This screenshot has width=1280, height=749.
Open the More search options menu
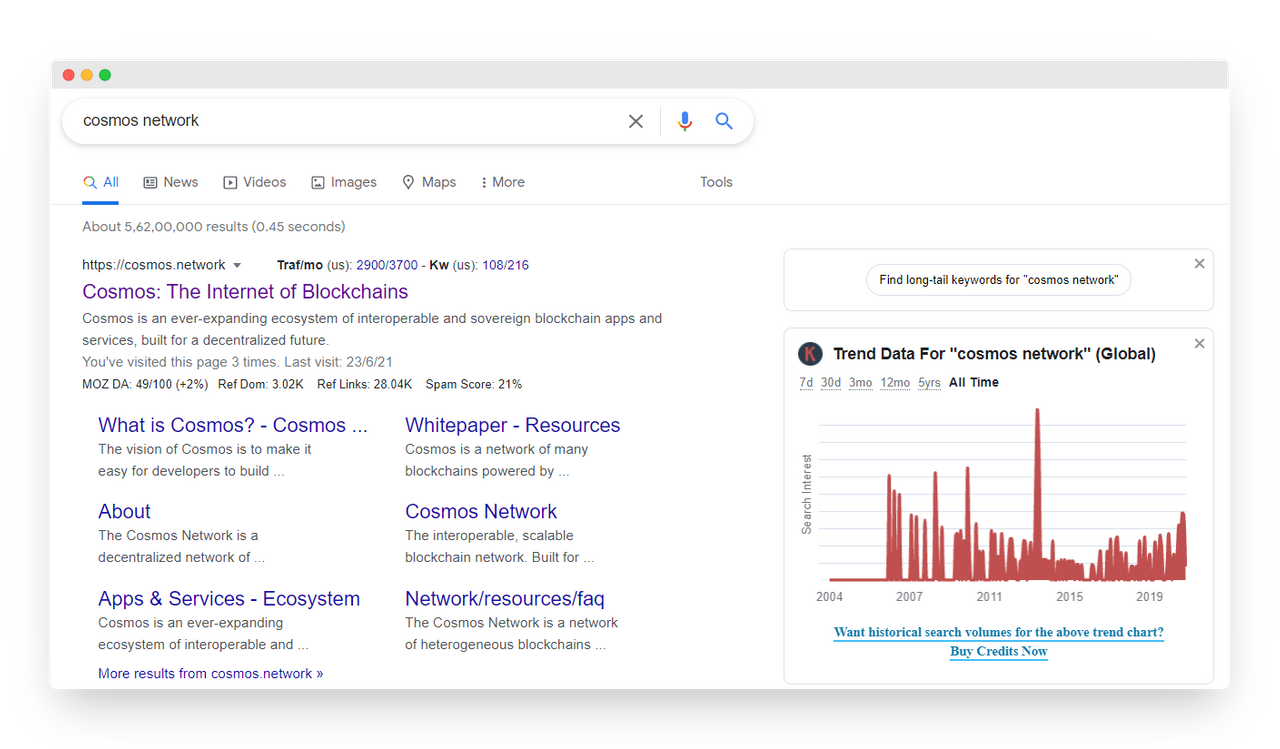502,182
